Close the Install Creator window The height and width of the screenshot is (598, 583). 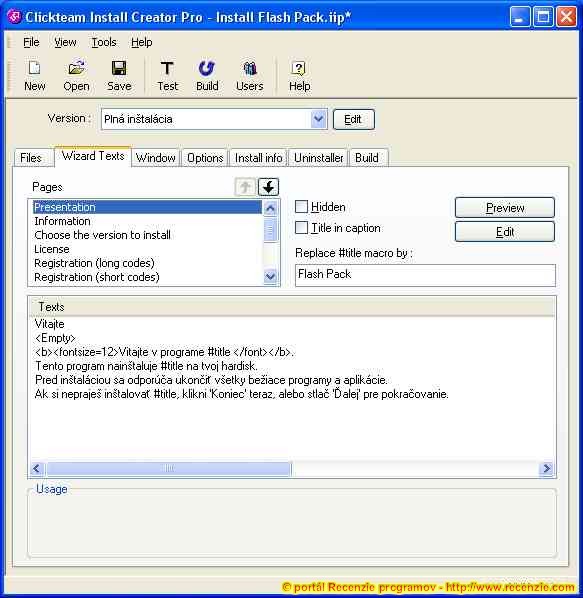[x=566, y=17]
